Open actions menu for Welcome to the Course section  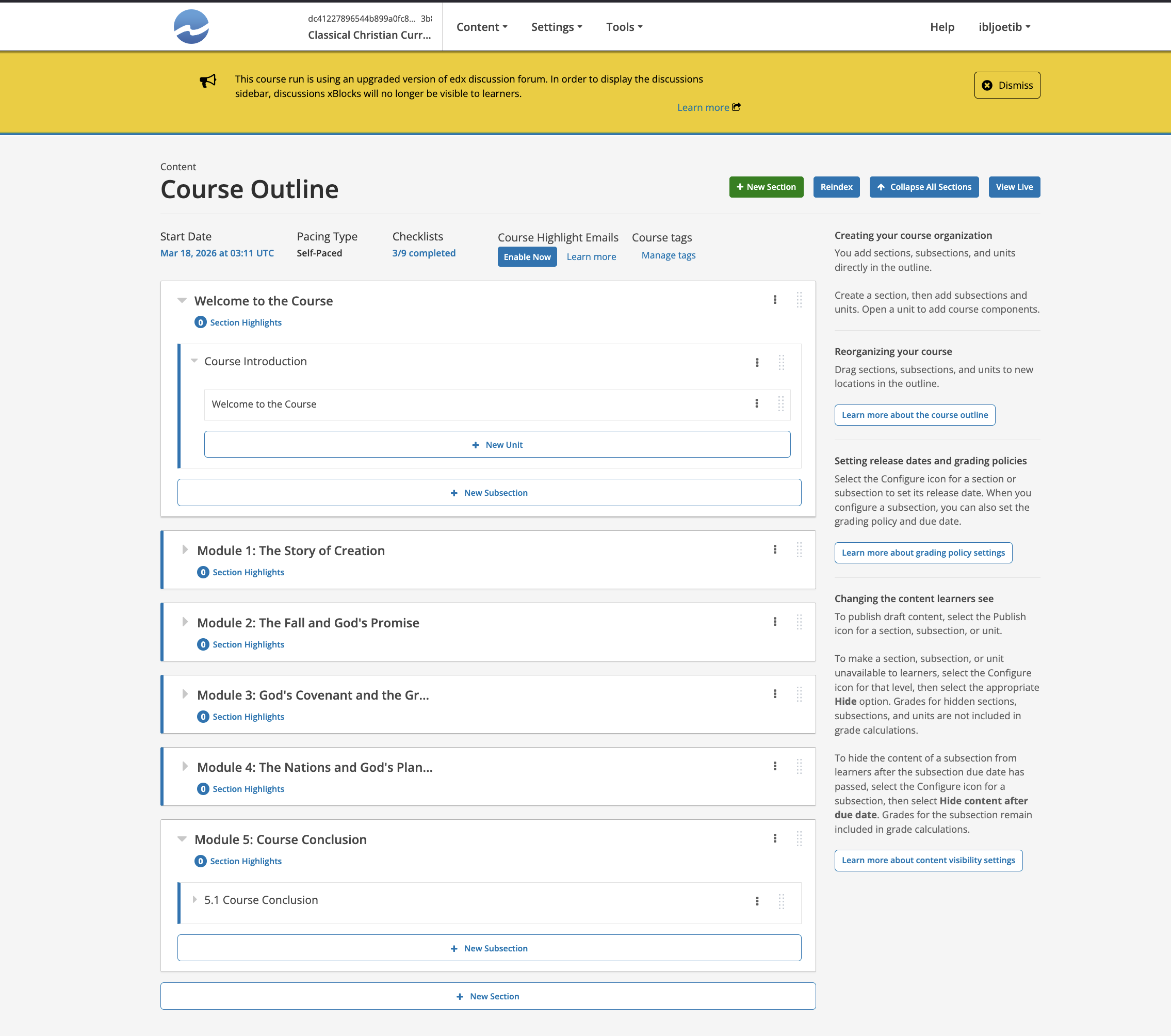click(775, 300)
